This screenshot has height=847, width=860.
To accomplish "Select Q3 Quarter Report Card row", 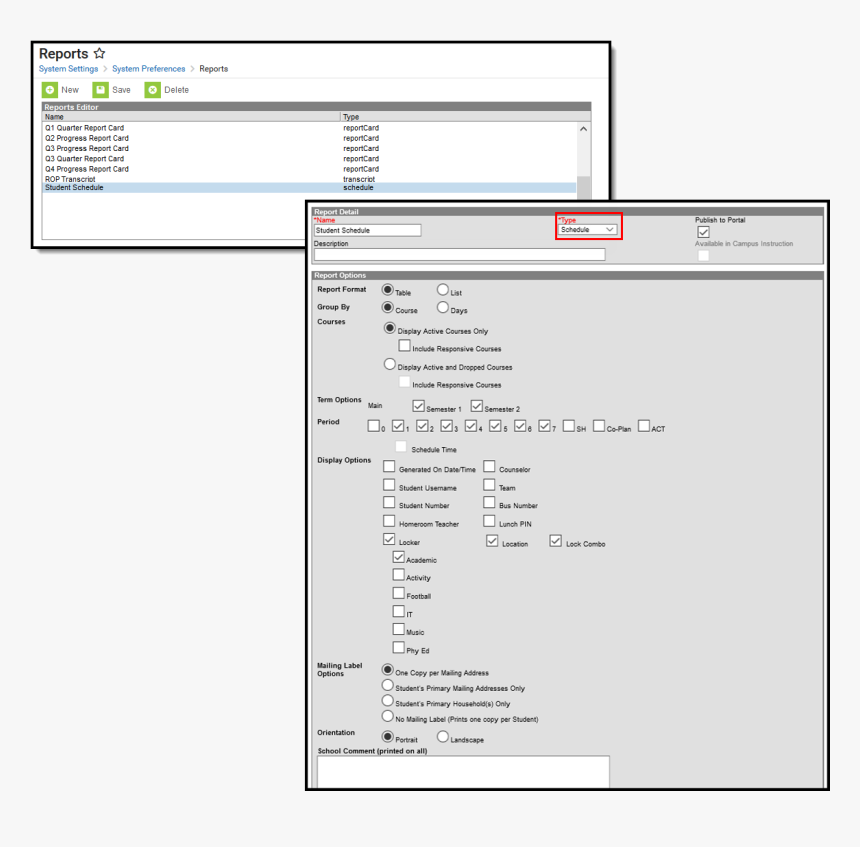I will [x=310, y=159].
